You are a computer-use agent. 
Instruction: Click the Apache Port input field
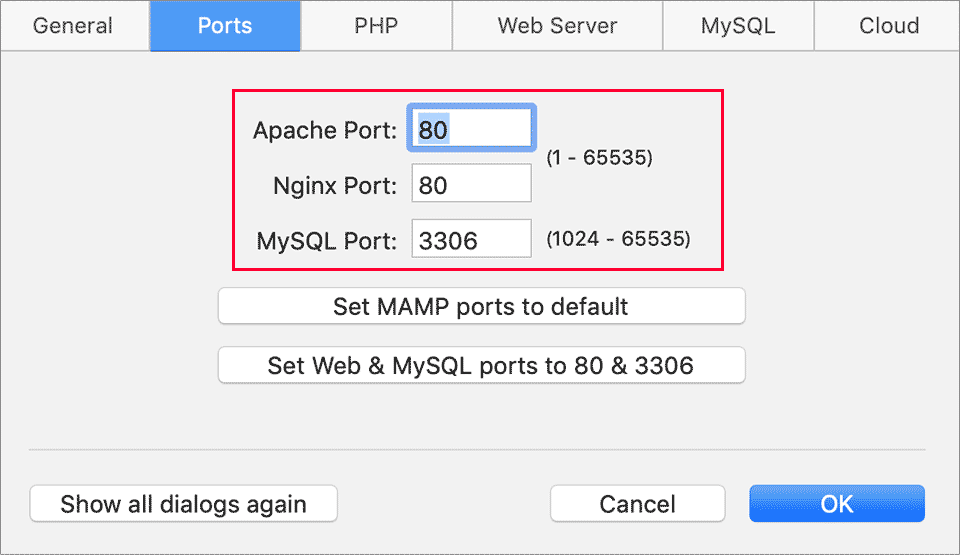coord(471,128)
